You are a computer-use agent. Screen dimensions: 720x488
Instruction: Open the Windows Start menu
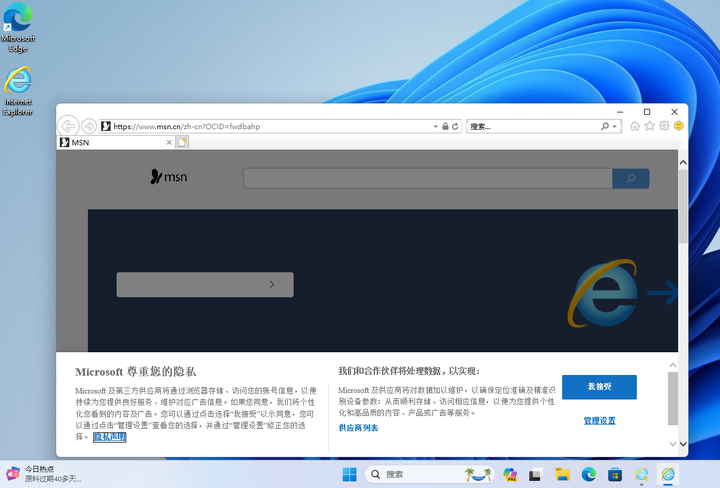pos(349,474)
